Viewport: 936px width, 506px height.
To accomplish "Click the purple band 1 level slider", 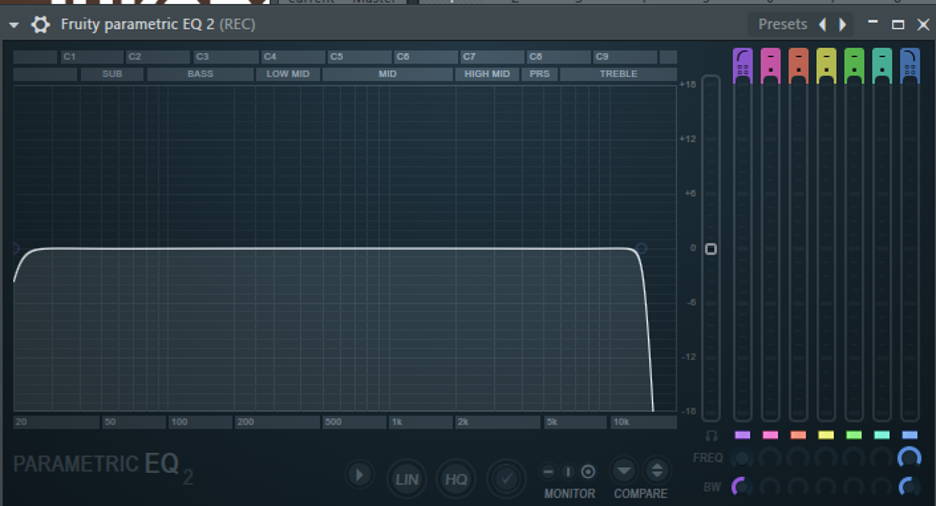I will (743, 251).
